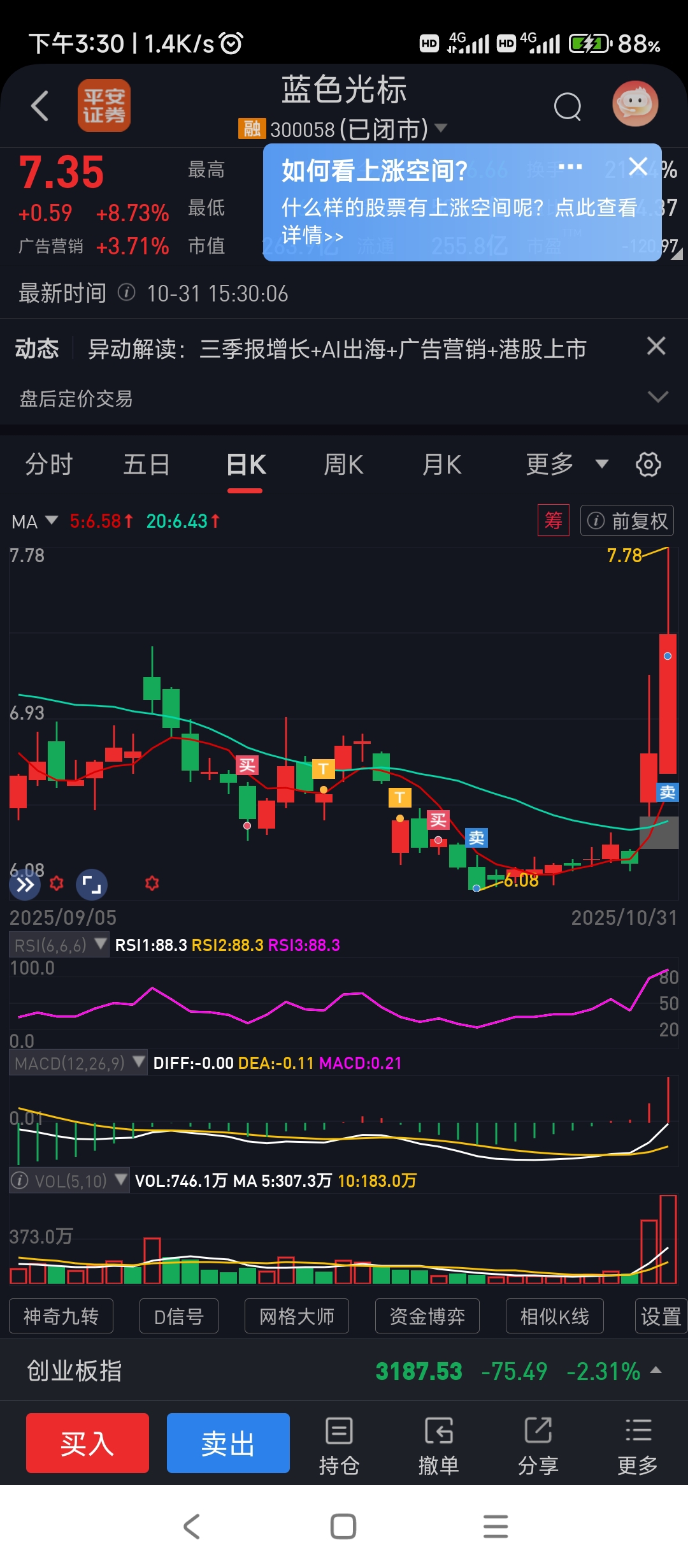Tap the 卖 marker at latest candle
This screenshot has height=1568, width=688.
coord(668,792)
